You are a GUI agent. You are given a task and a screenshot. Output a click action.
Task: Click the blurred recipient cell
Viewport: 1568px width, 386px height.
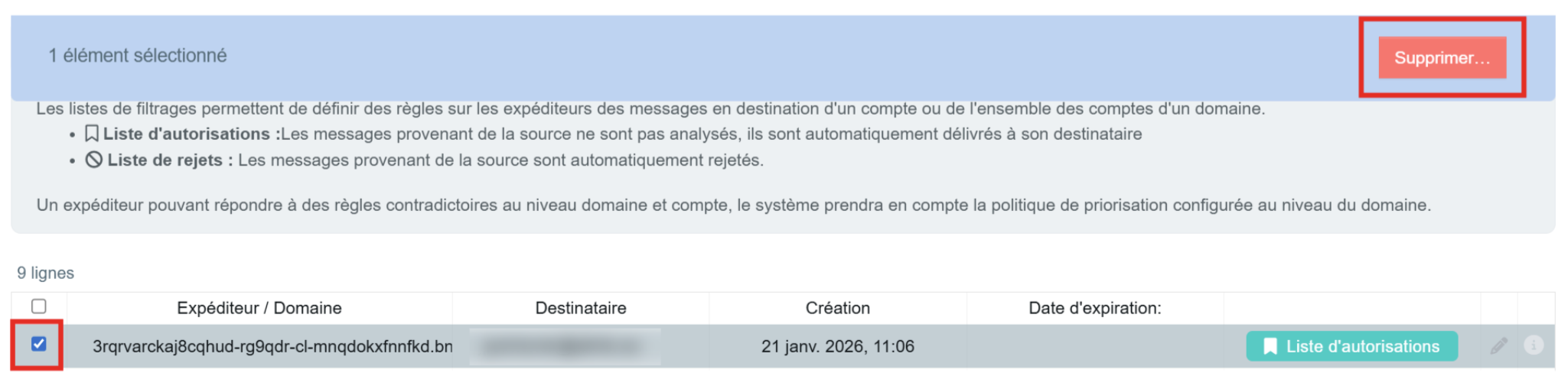[565, 346]
